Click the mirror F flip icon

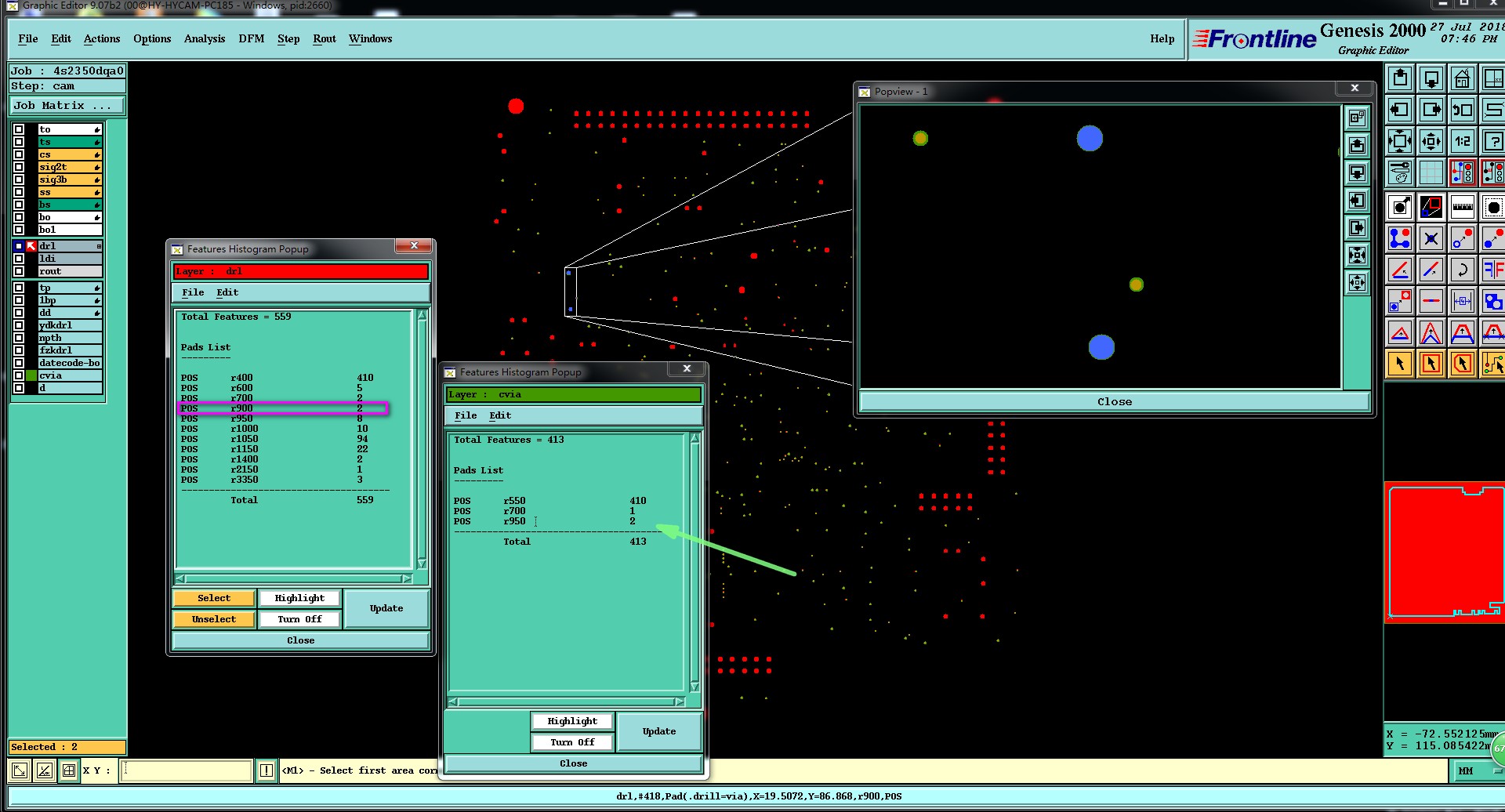coord(1492,270)
